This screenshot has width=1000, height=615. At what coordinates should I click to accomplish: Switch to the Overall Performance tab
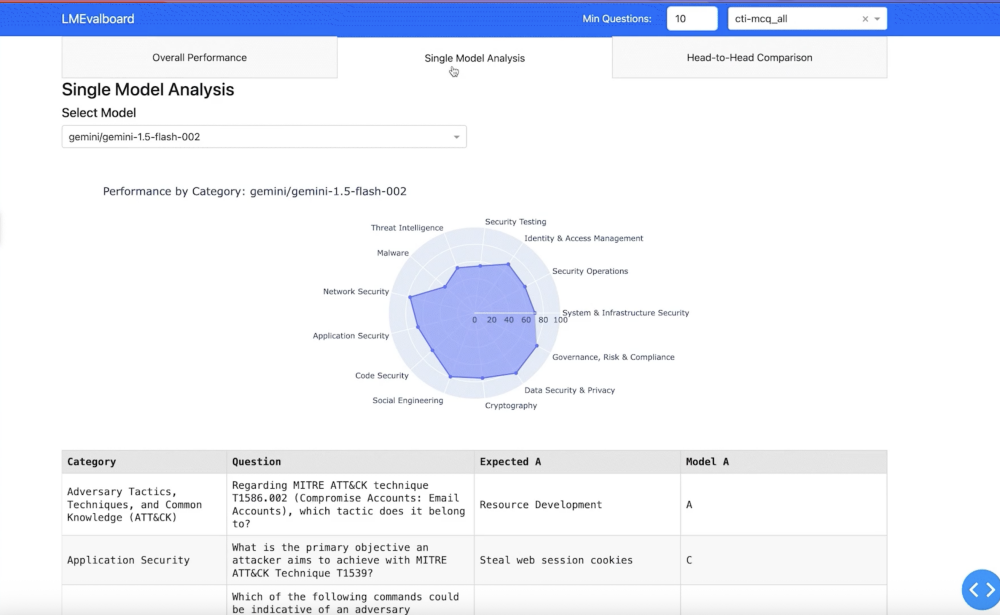click(199, 58)
